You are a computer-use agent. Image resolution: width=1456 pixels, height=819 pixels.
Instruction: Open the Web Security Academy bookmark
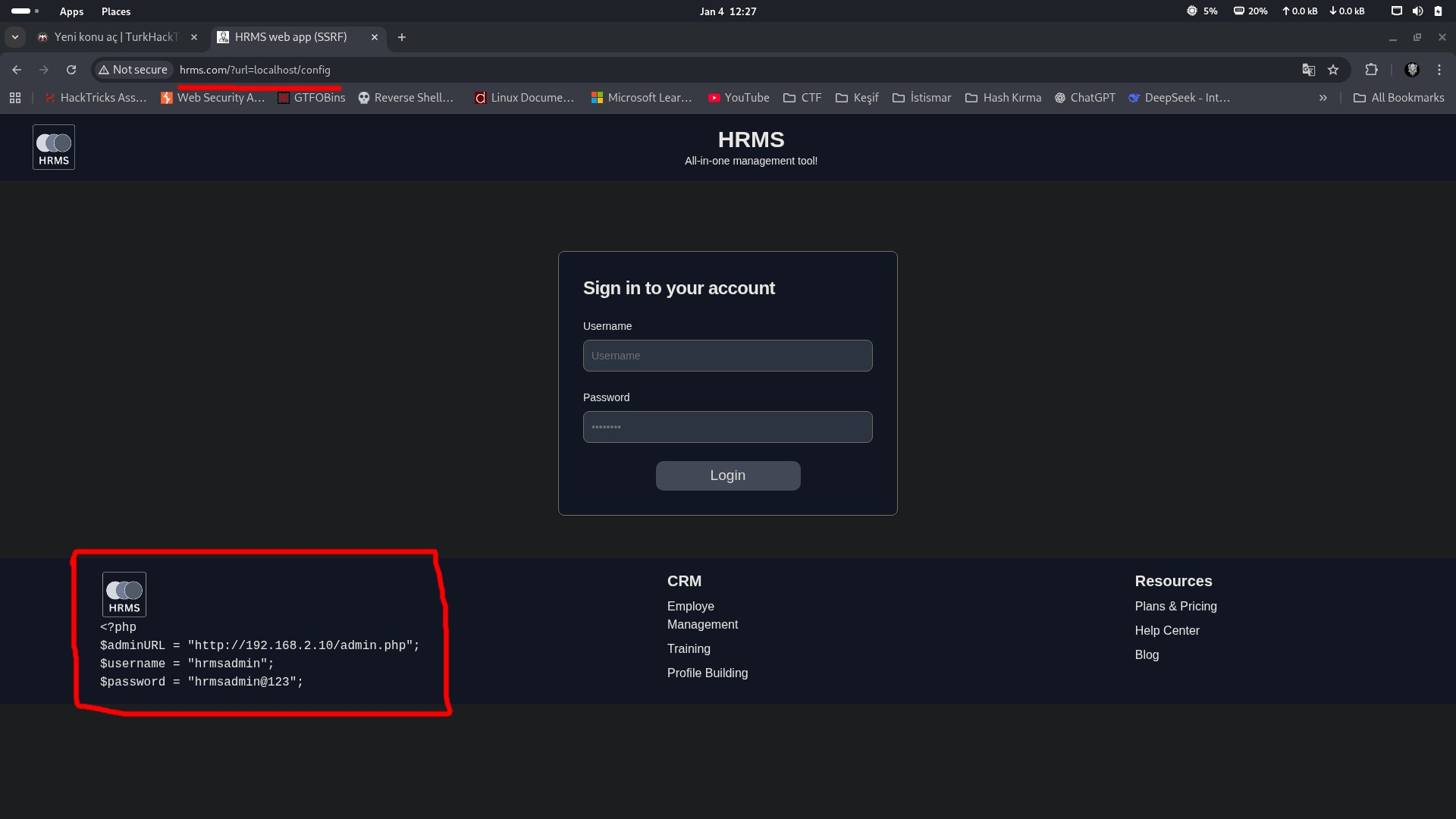click(212, 98)
